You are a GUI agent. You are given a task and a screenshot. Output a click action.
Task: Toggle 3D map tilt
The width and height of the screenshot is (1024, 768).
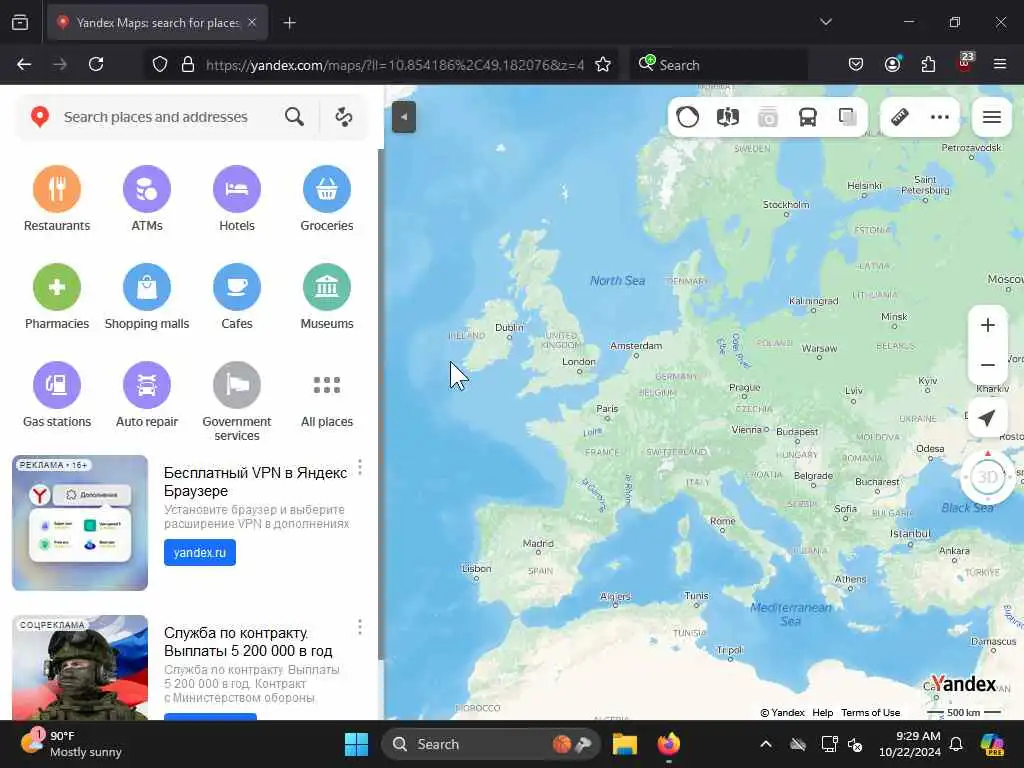[987, 477]
